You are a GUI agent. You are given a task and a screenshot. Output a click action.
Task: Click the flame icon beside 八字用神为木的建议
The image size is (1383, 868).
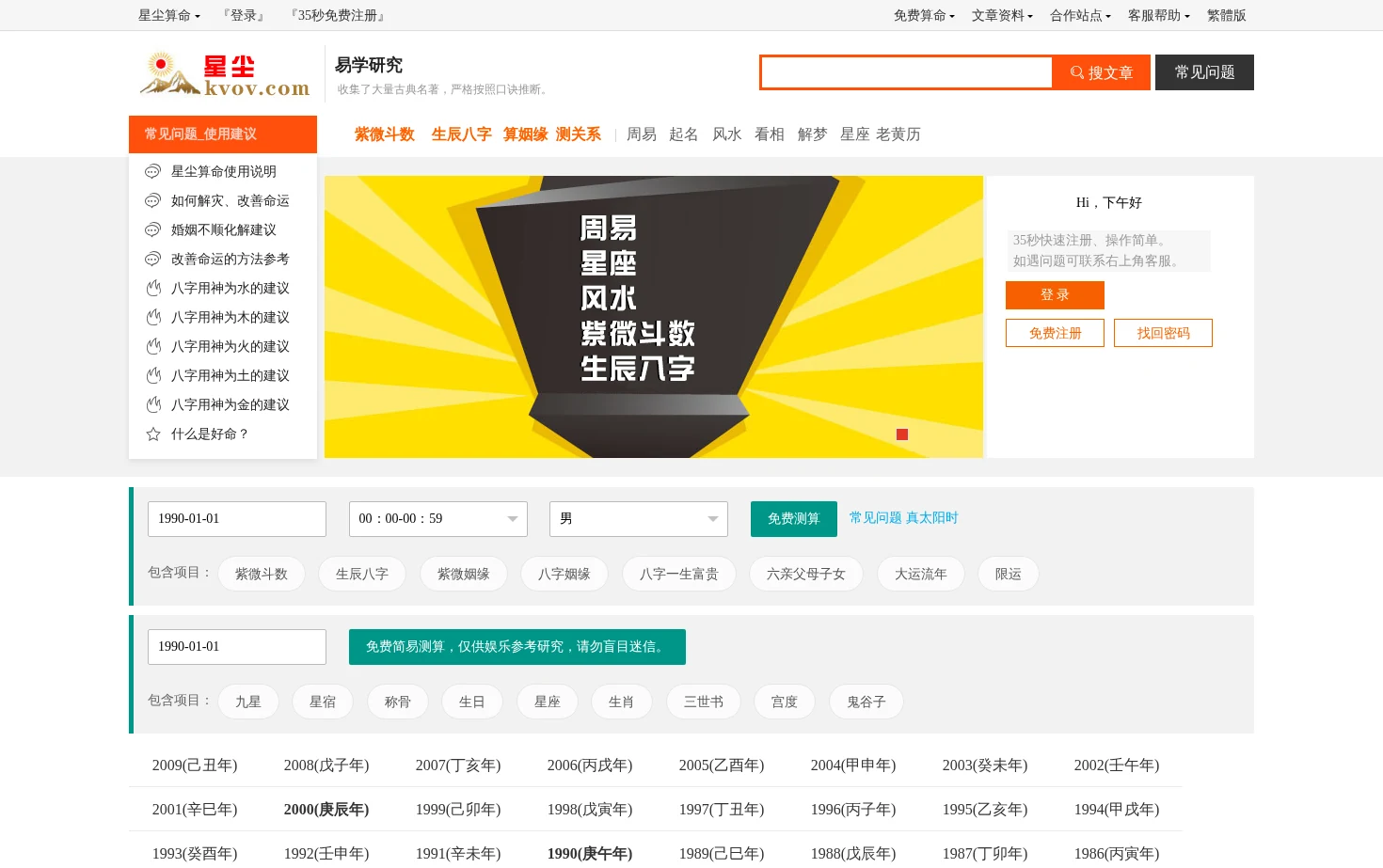coord(153,318)
